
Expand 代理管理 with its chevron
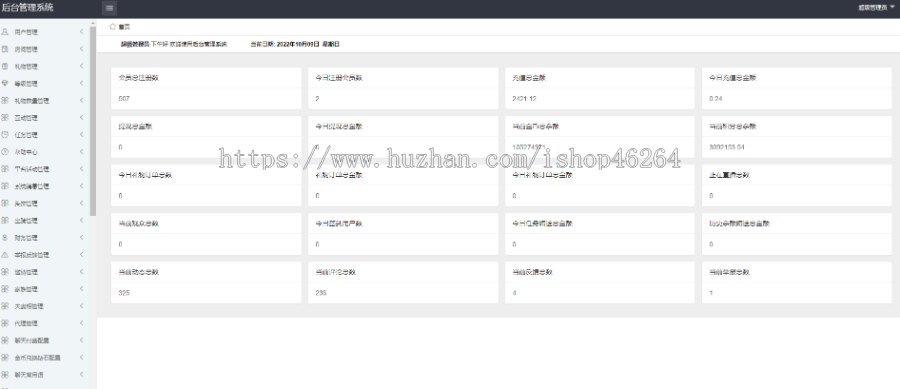pos(82,322)
